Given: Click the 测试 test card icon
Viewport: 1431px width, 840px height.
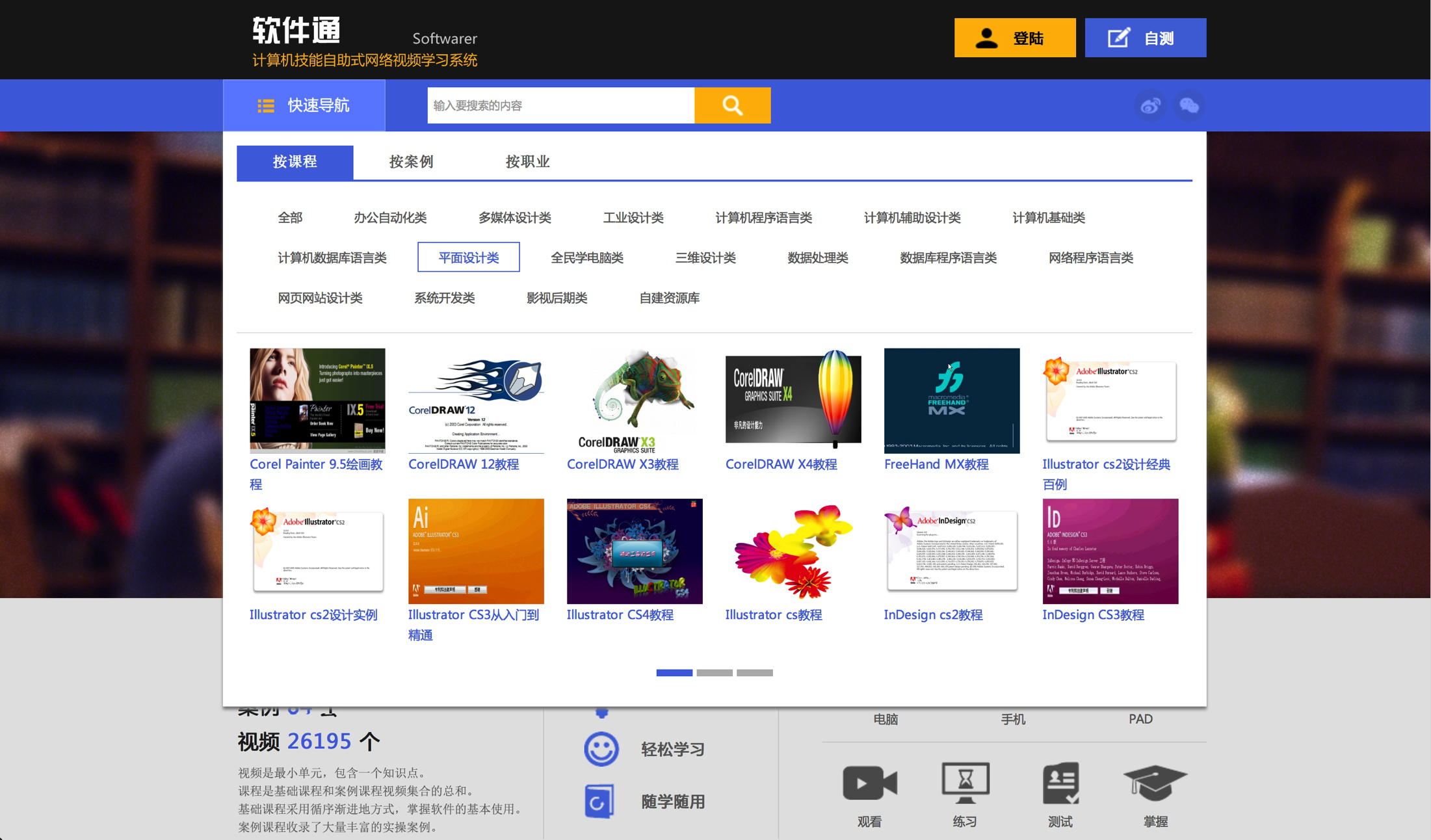Looking at the screenshot, I should (1061, 782).
